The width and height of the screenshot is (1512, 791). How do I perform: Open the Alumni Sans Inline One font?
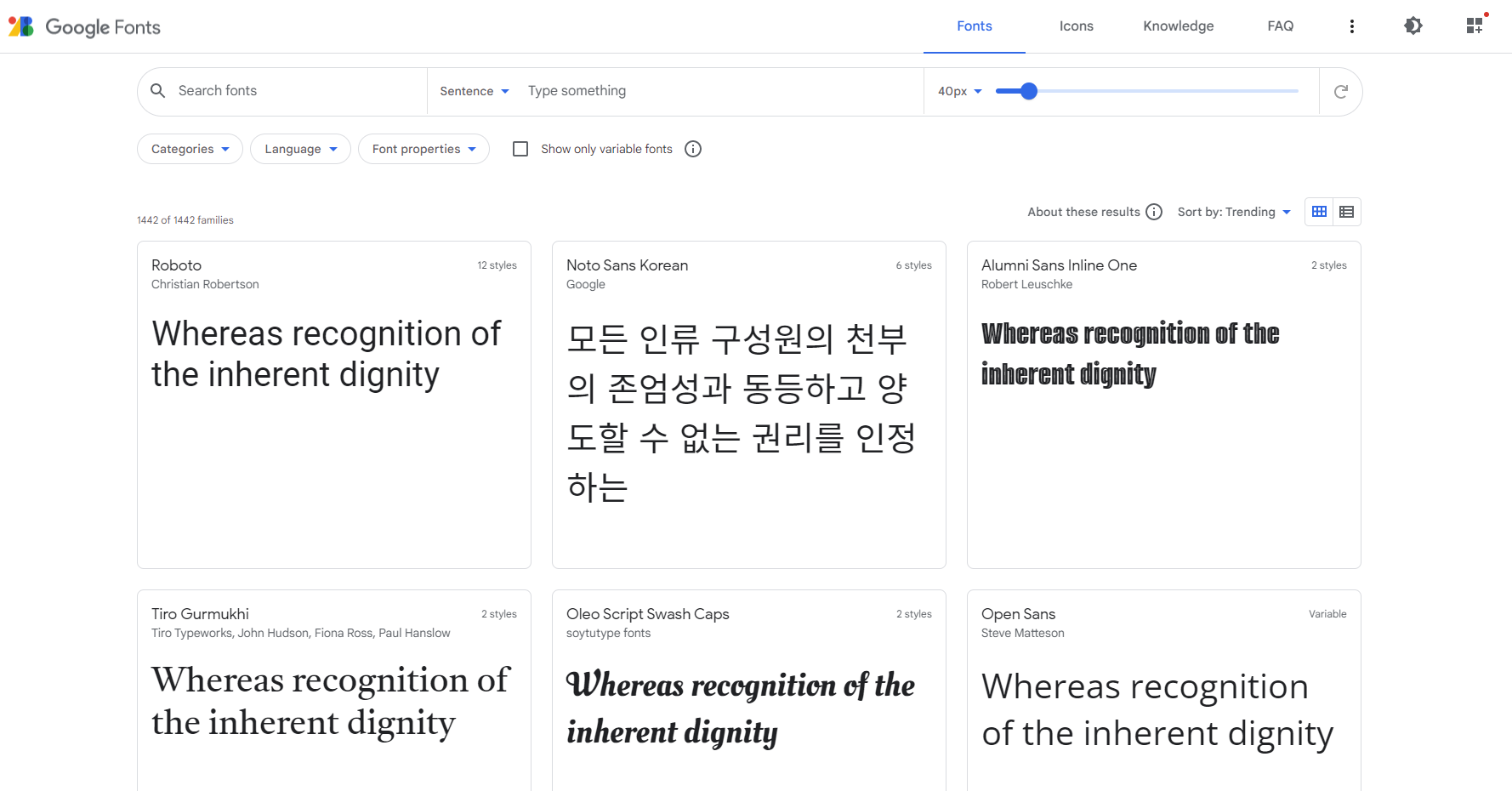pos(1164,405)
